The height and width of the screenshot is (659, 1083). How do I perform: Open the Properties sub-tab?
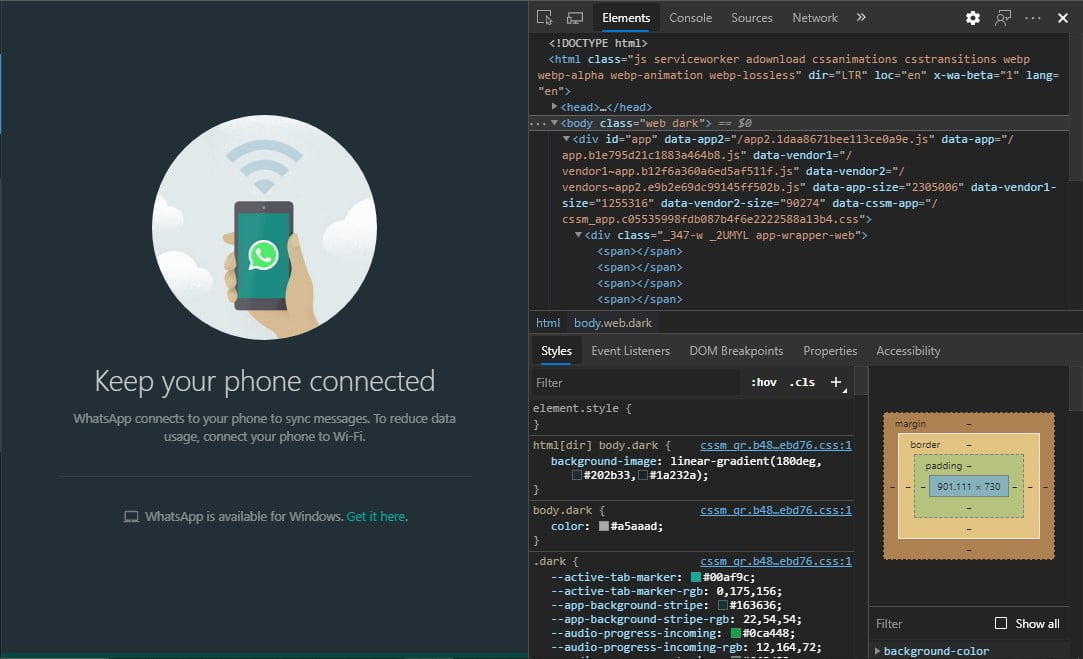coord(830,351)
